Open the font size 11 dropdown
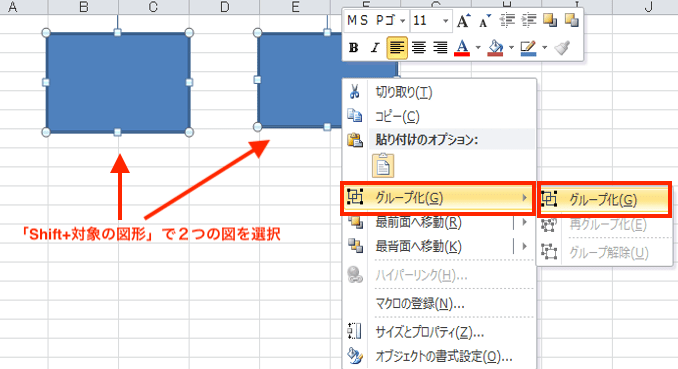 coord(445,20)
